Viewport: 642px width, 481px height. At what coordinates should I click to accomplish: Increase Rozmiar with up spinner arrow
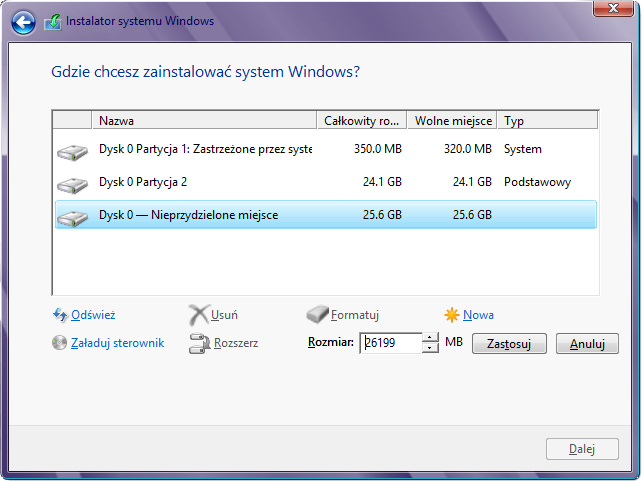pyautogui.click(x=430, y=338)
